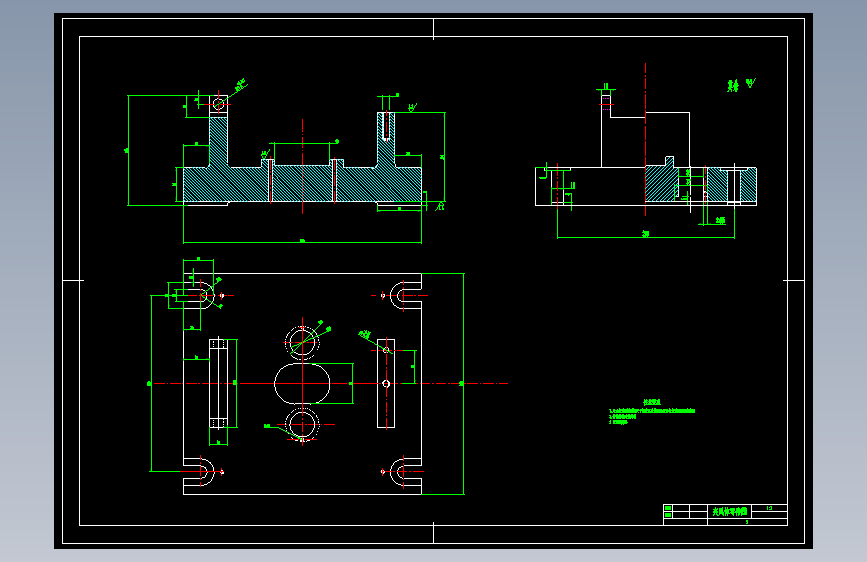Select the long horizontal dimension below the front section view
This screenshot has height=562, width=867.
302,242
